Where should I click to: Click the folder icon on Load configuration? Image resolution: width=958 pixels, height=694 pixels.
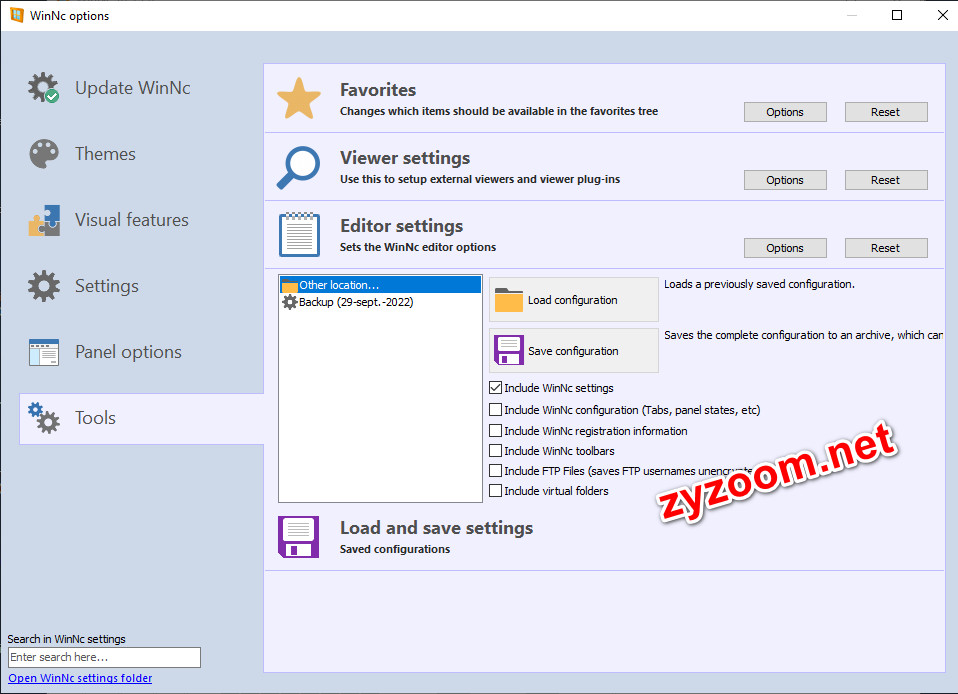508,300
